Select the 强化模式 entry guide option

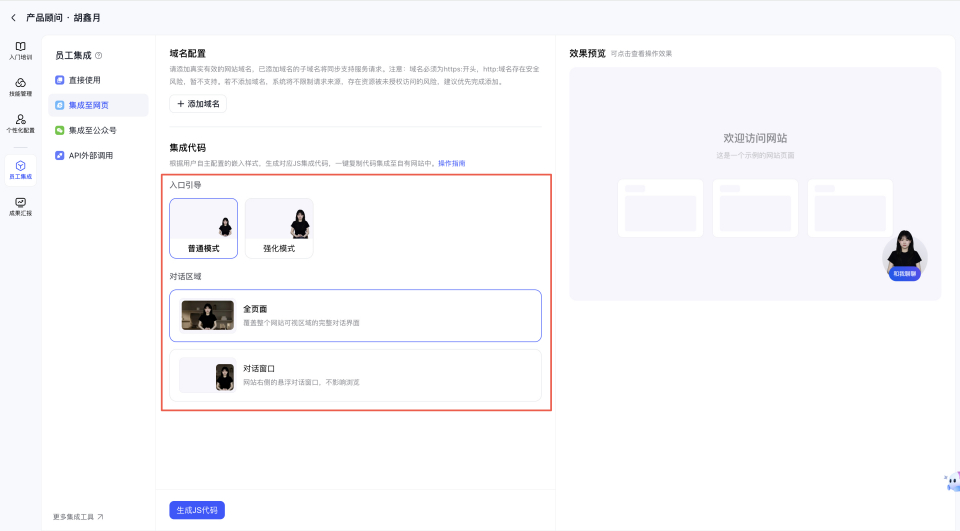tap(279, 229)
